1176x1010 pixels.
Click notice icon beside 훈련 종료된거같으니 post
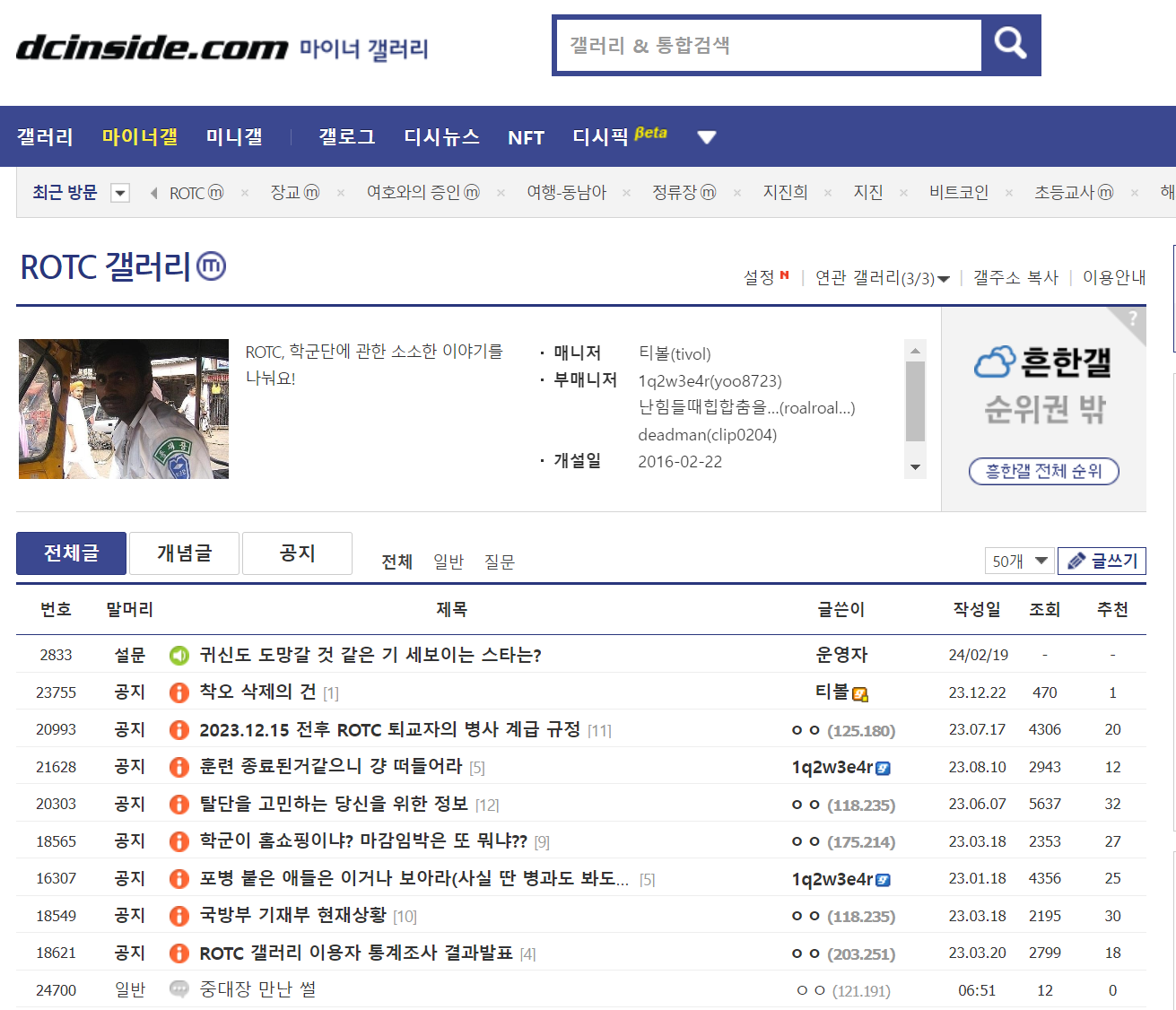(179, 767)
